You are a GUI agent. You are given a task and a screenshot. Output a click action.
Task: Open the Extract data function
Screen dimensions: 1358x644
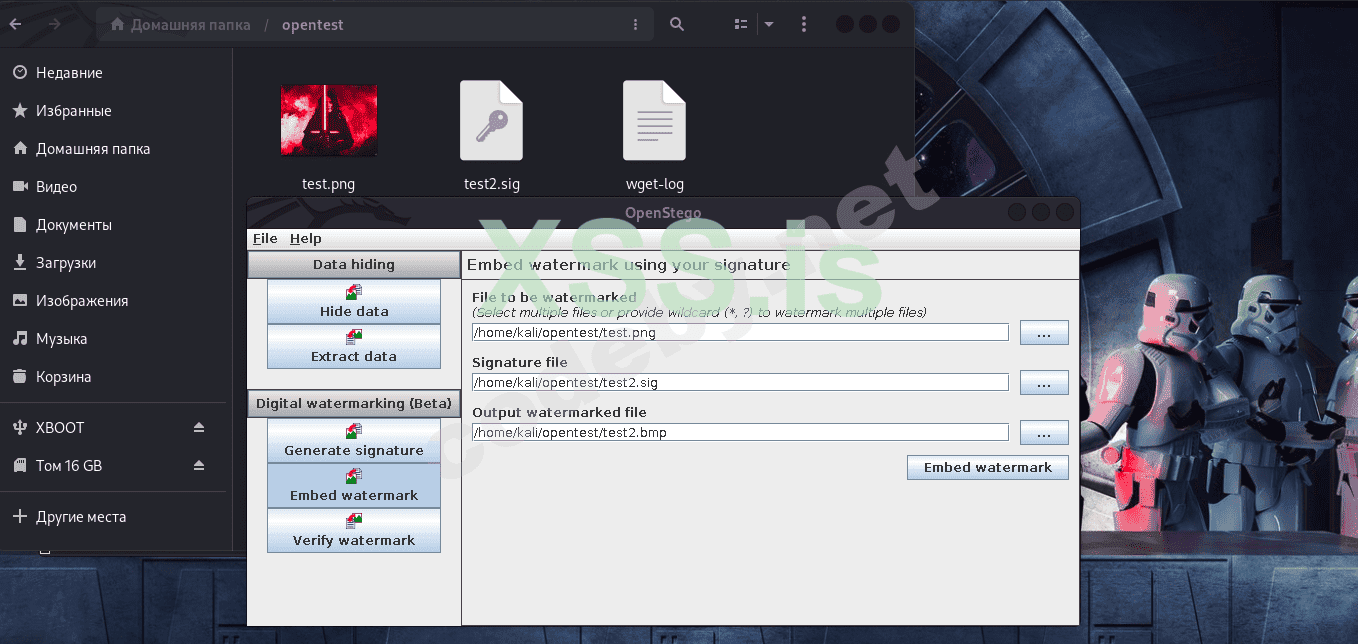353,346
